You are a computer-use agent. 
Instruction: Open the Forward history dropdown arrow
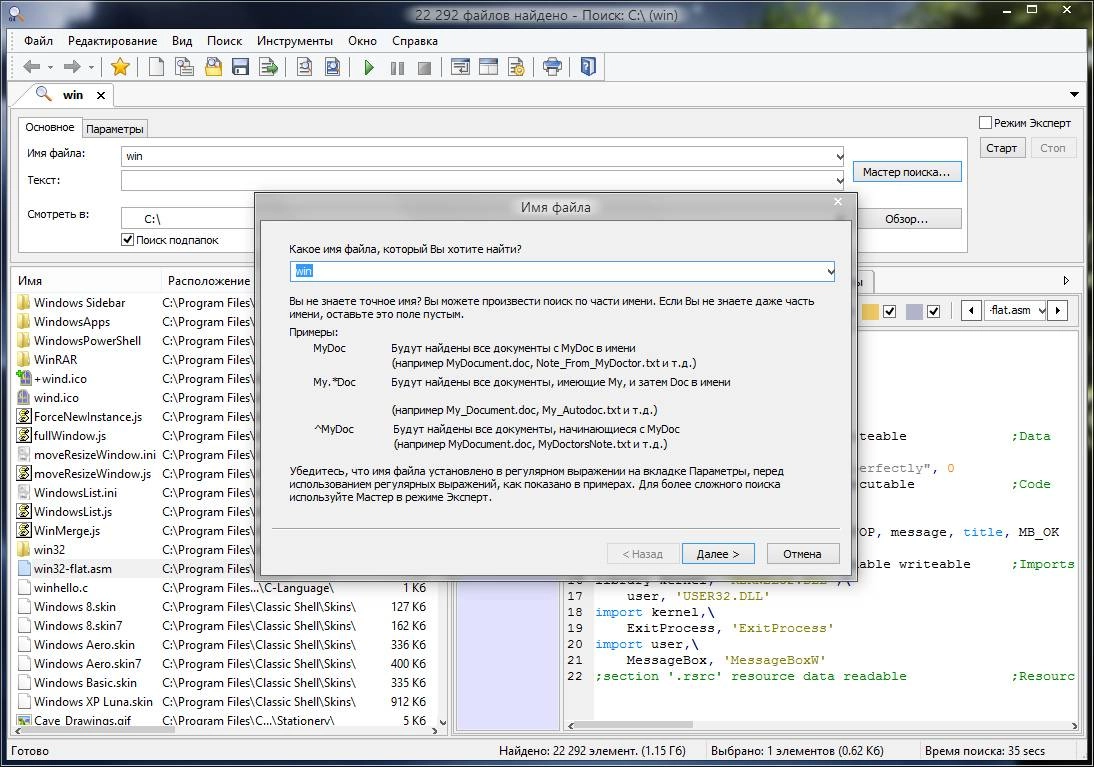91,68
